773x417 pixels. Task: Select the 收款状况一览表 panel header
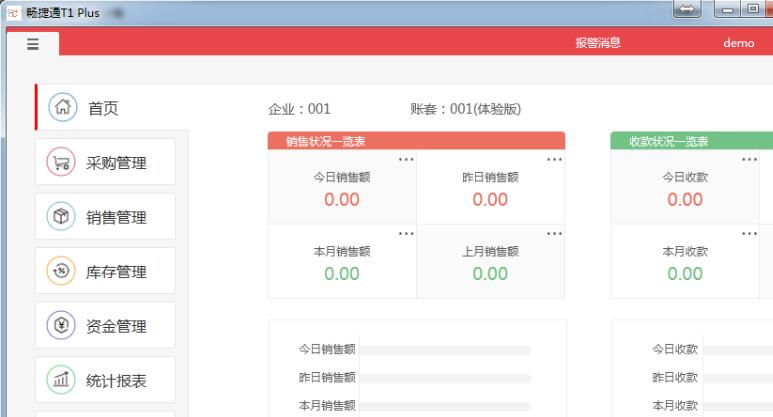tap(691, 141)
